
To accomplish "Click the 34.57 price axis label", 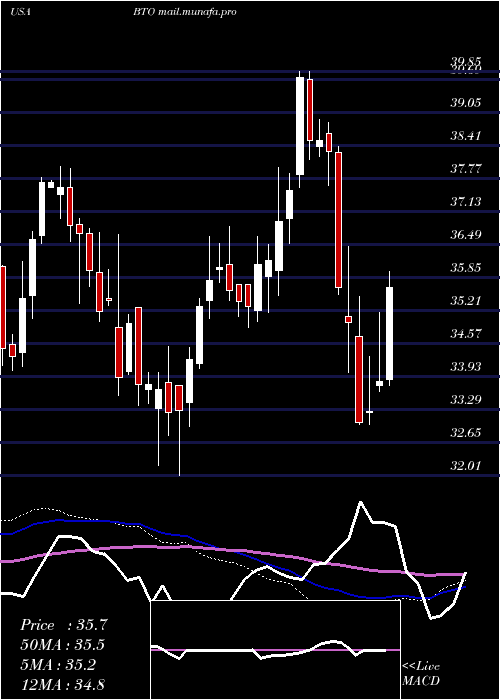I will pos(465,334).
